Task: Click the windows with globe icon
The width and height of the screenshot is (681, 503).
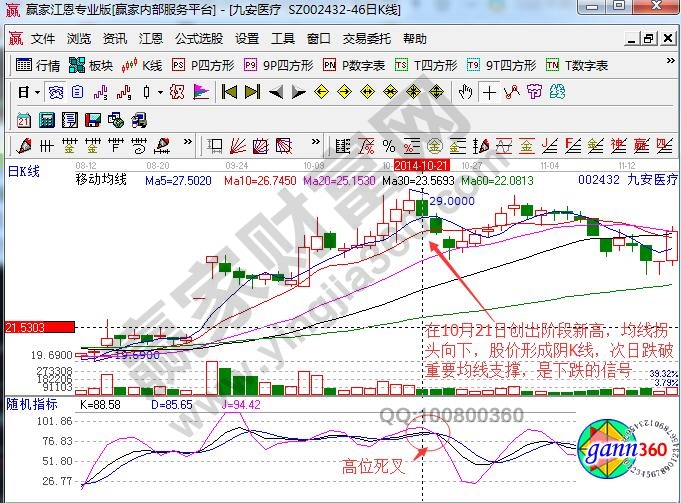Action: point(116,120)
